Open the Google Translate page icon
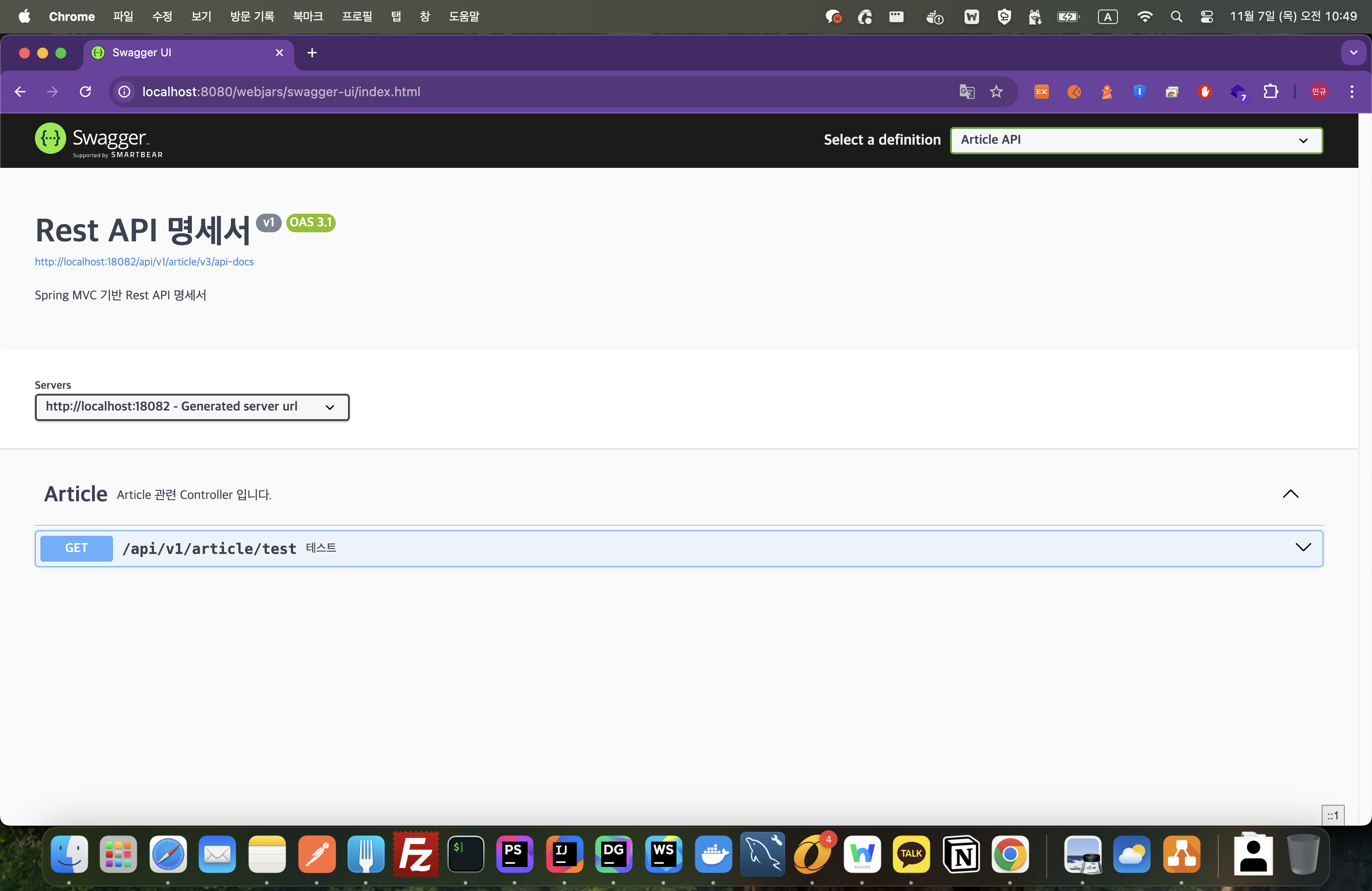 coord(967,92)
